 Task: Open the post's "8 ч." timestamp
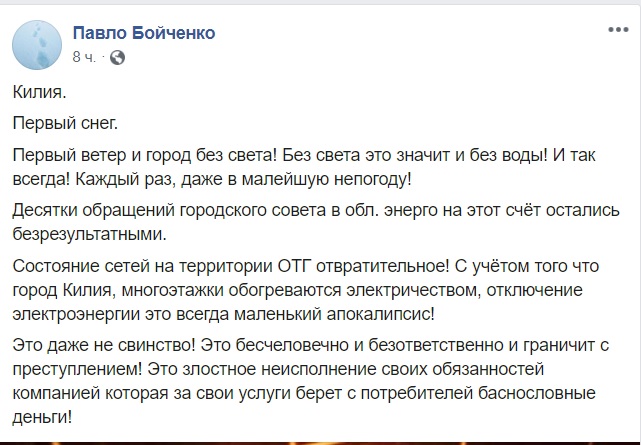click(84, 57)
